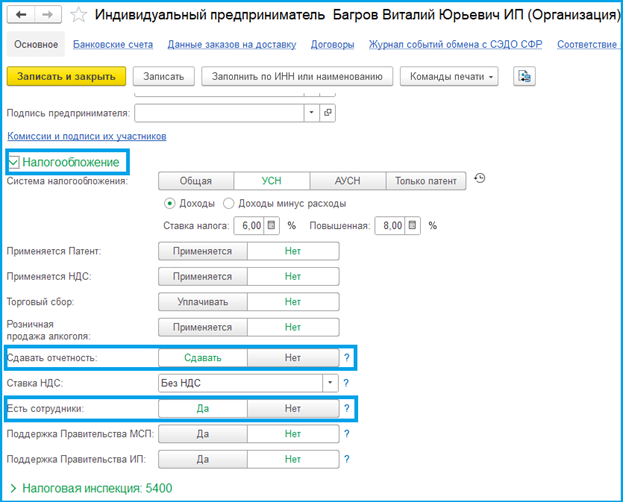Image resolution: width=623 pixels, height=503 pixels.
Task: Open the taxation system history clock icon
Action: coord(480,180)
